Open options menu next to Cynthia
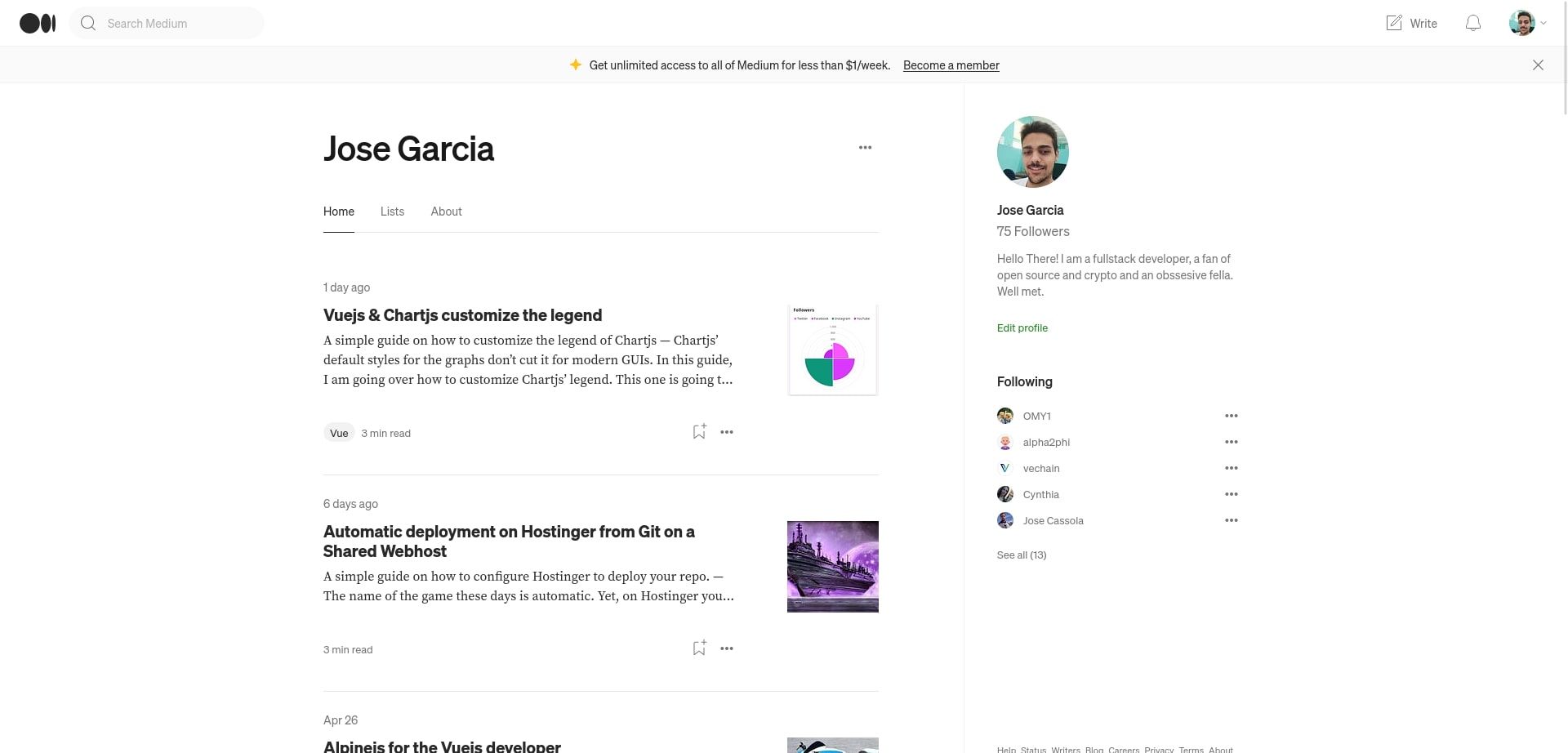1568x753 pixels. pos(1232,494)
